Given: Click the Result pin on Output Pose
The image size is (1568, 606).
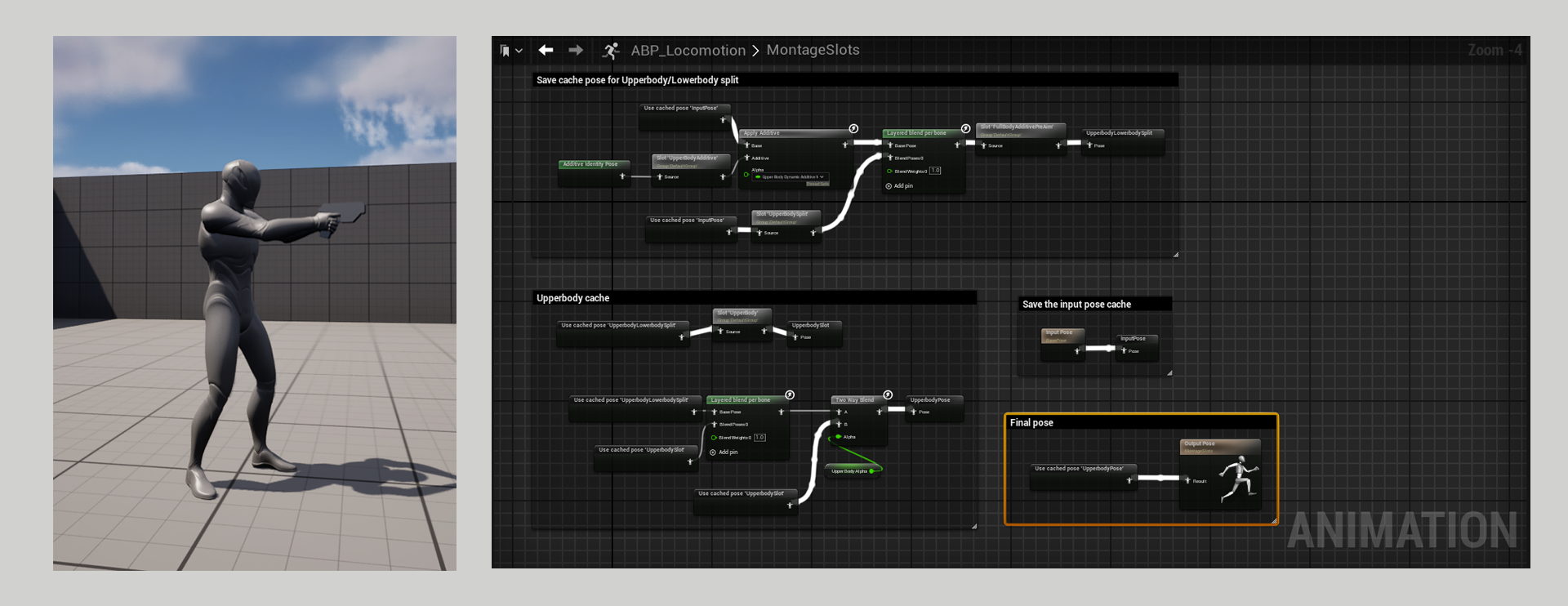Looking at the screenshot, I should pos(1187,480).
